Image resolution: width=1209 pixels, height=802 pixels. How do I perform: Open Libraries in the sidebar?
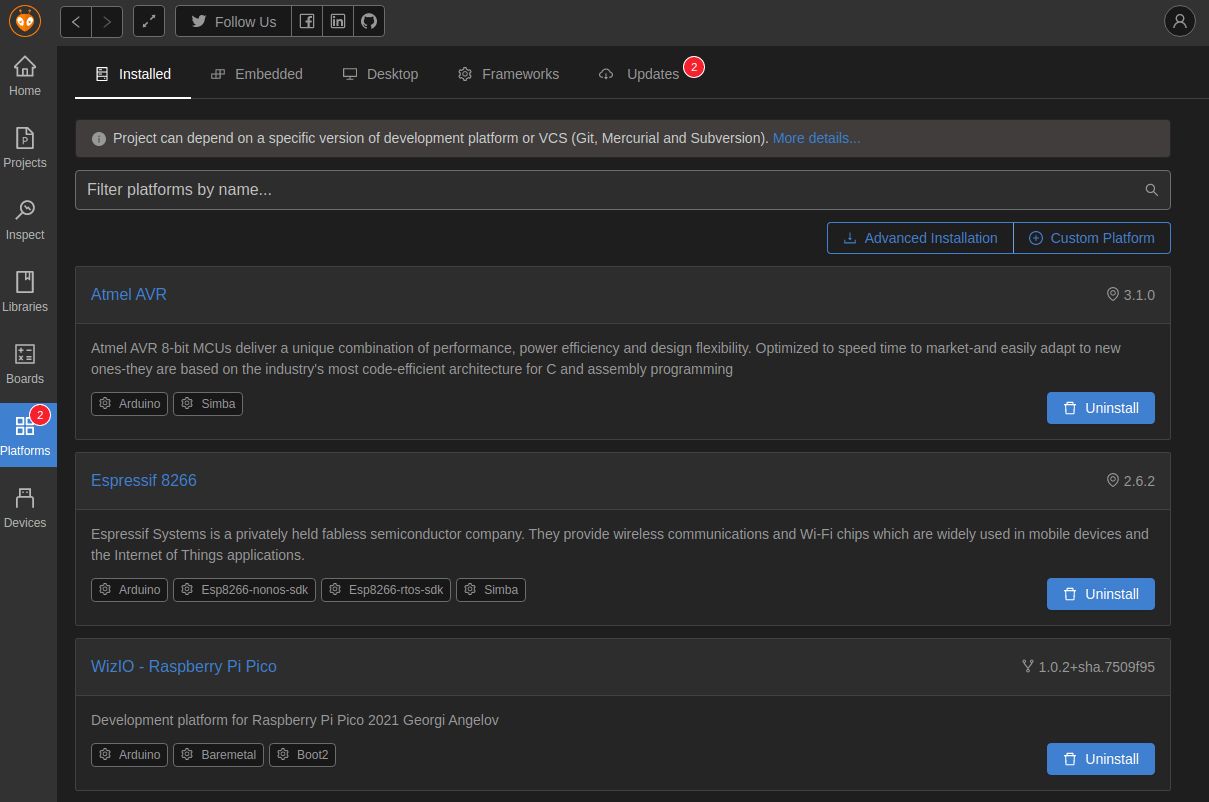pos(25,293)
